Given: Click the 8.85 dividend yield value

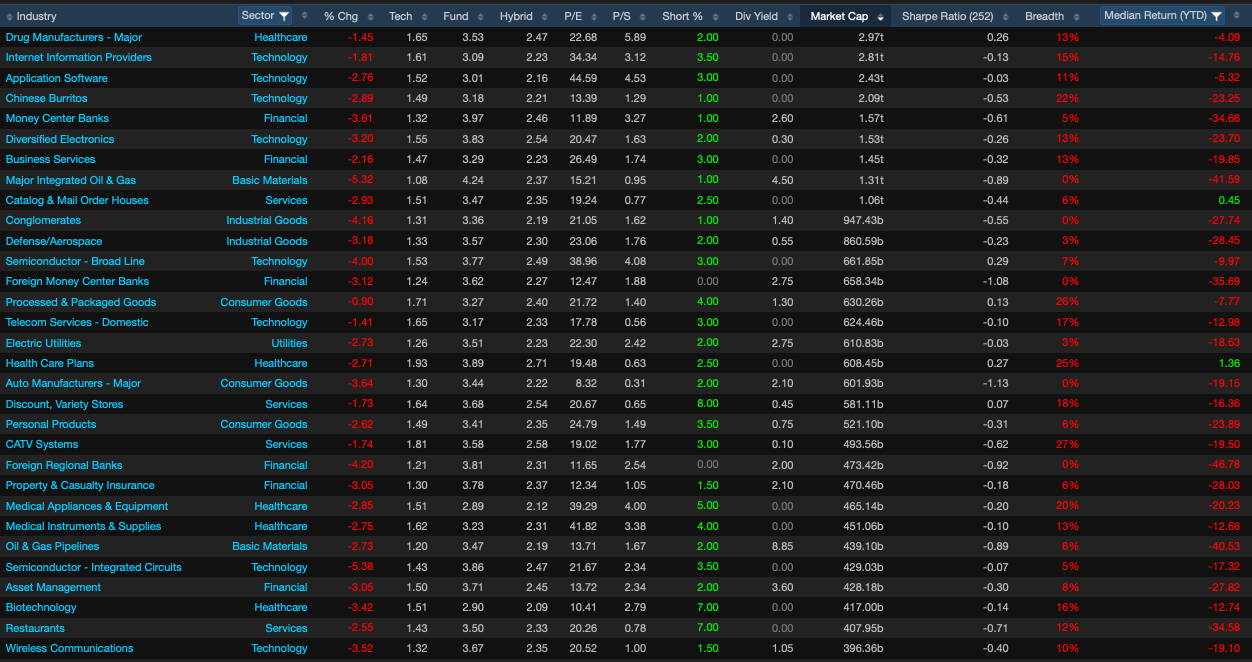Looking at the screenshot, I should click(782, 546).
